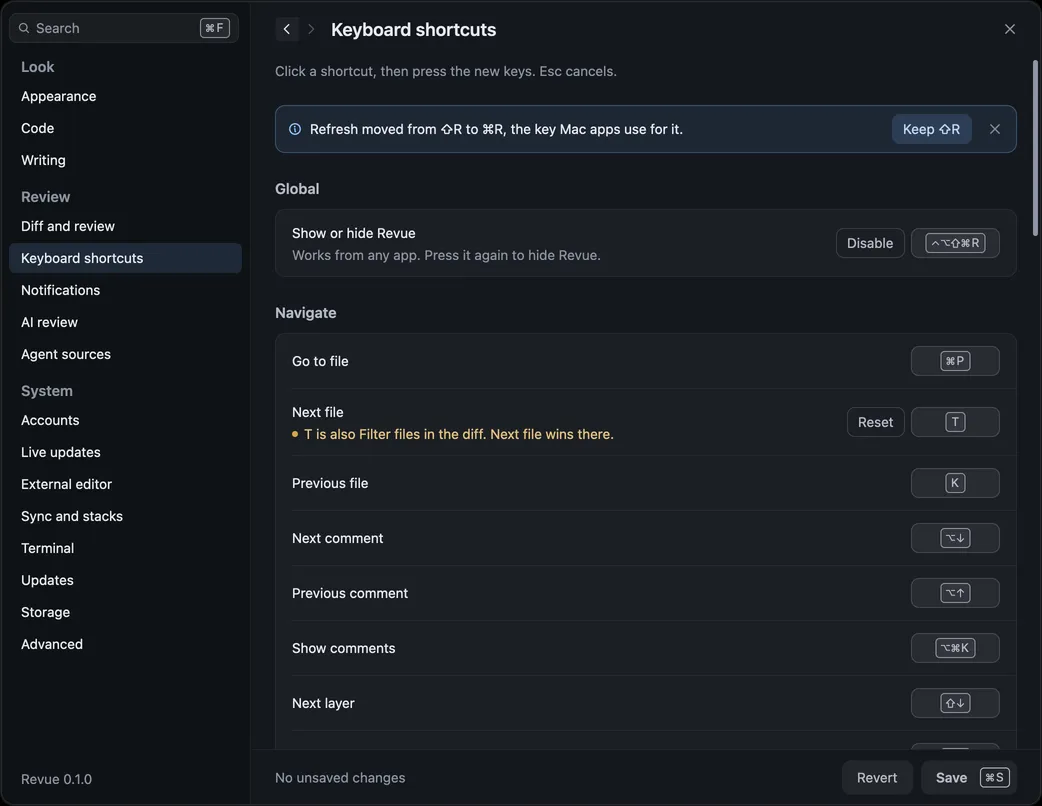The image size is (1042, 806).
Task: Click the Next file conflict warning text
Action: pos(459,434)
